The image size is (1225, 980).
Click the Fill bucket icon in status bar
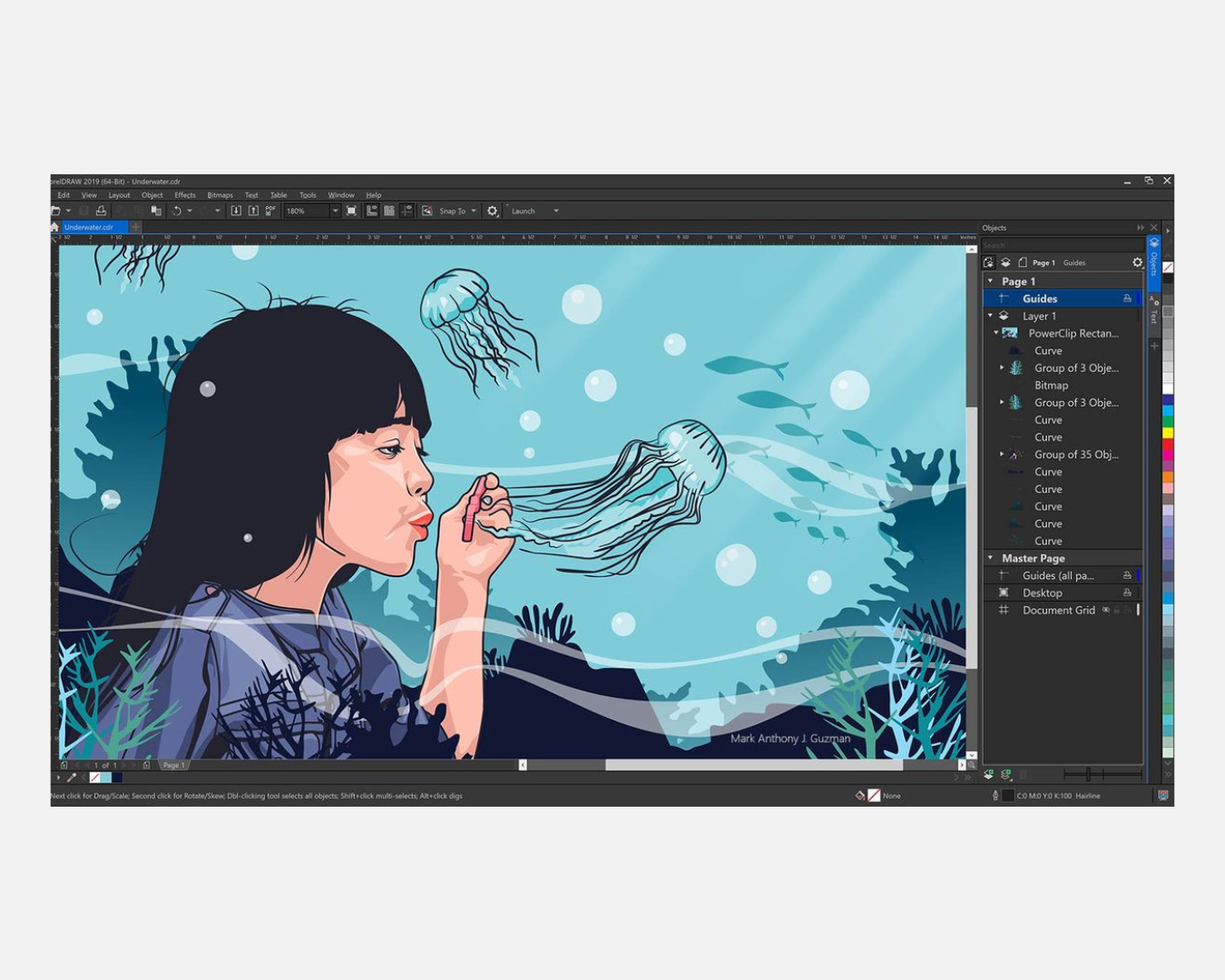pos(860,796)
